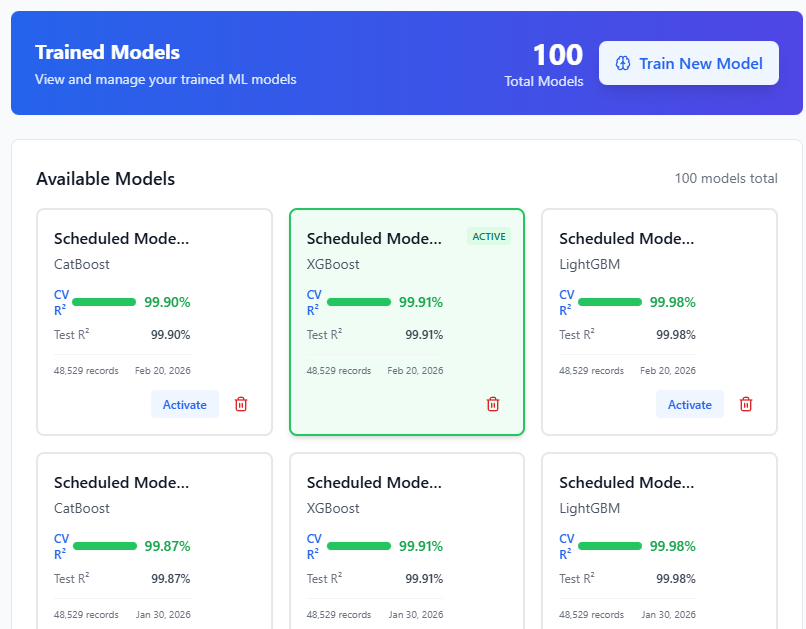Click the trash icon on bottom LightGBM card

click(745, 626)
